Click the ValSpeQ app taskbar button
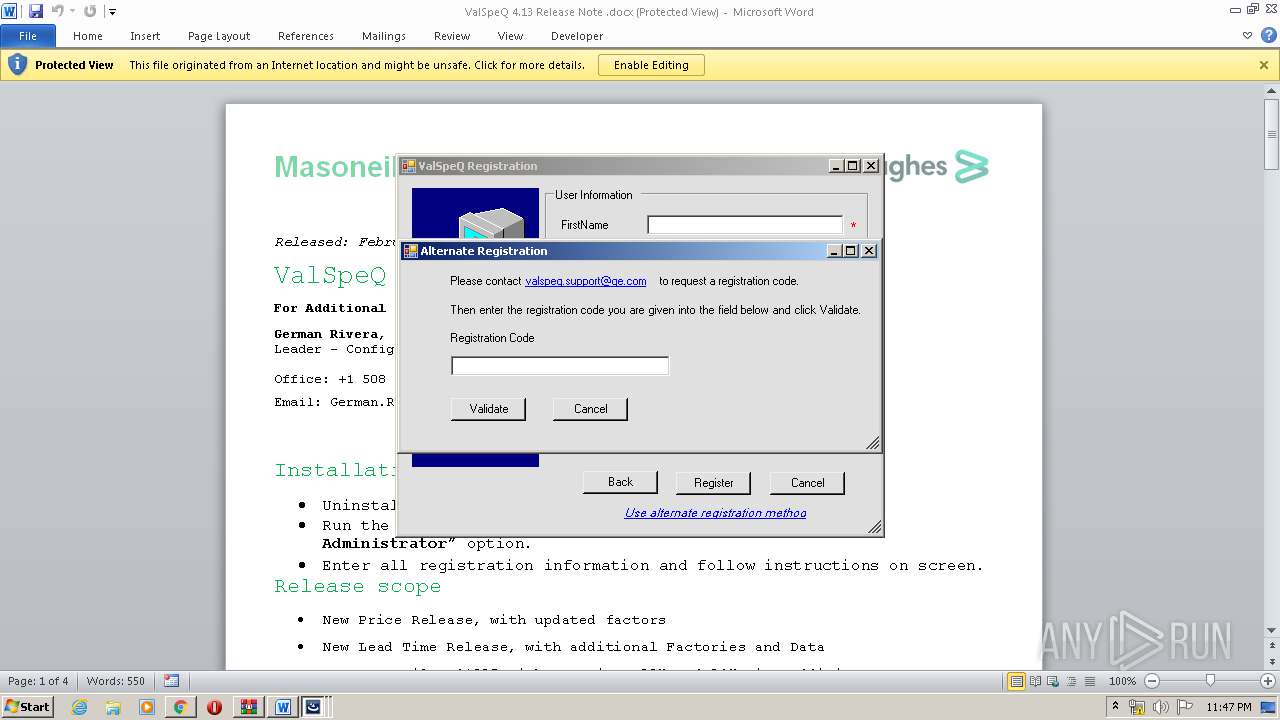Screen dimensions: 1280x720 (314, 707)
